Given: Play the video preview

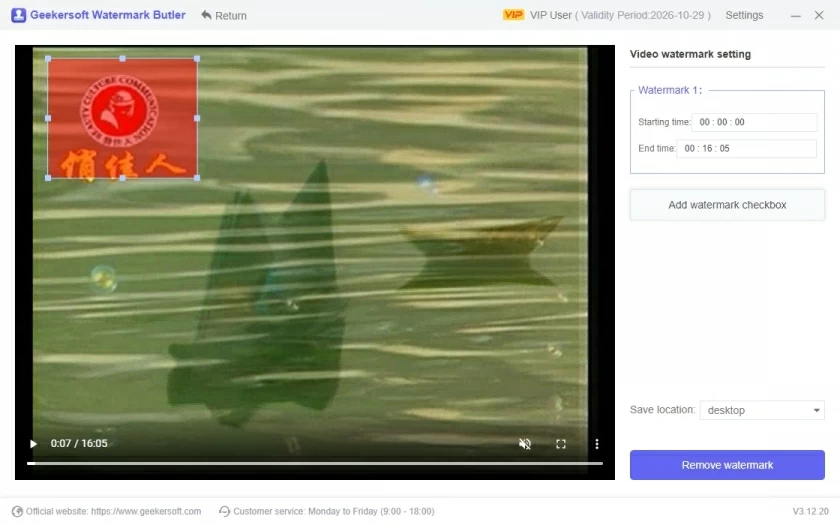Looking at the screenshot, I should (33, 444).
